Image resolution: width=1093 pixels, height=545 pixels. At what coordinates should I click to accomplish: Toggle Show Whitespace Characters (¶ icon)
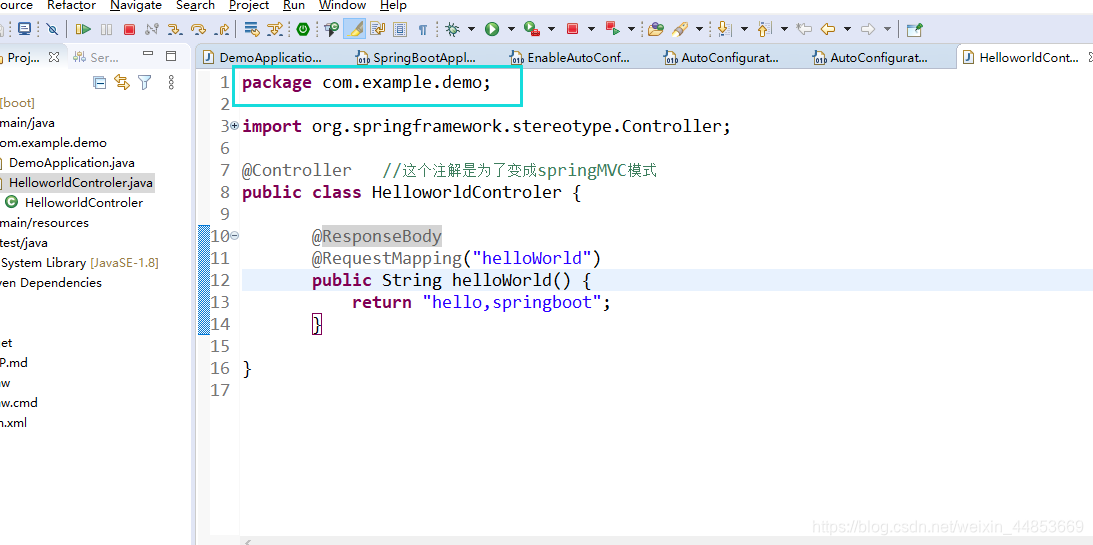tap(422, 29)
